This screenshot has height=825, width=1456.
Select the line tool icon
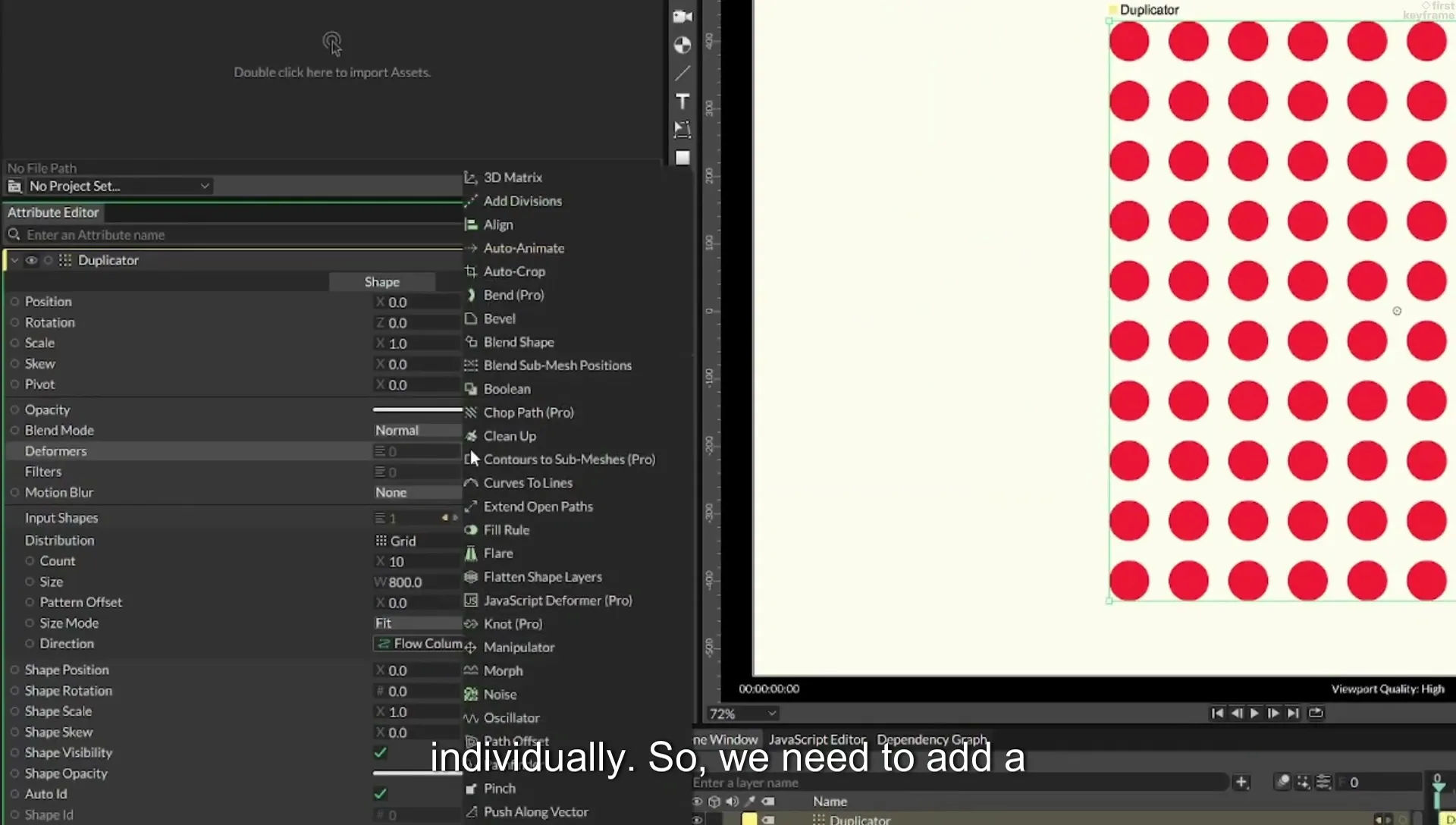682,73
